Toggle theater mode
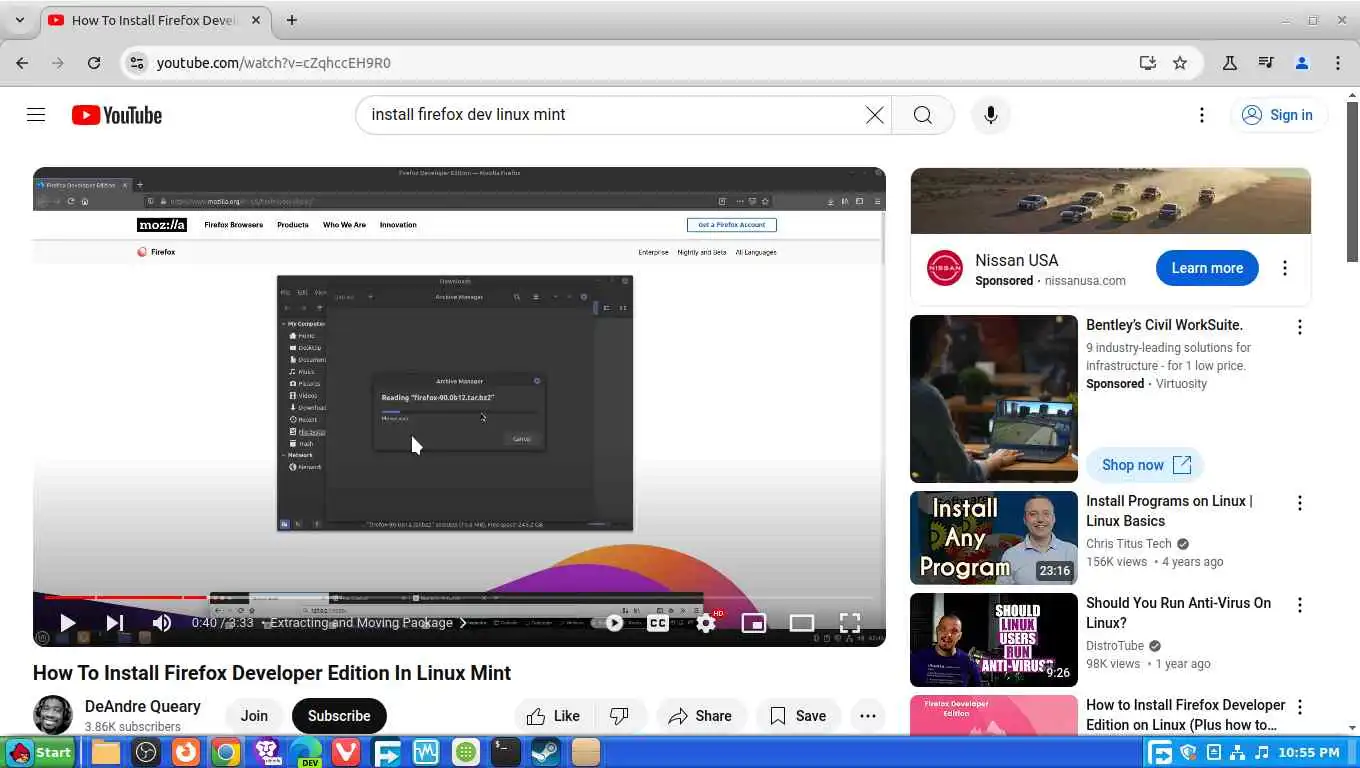 [x=802, y=623]
